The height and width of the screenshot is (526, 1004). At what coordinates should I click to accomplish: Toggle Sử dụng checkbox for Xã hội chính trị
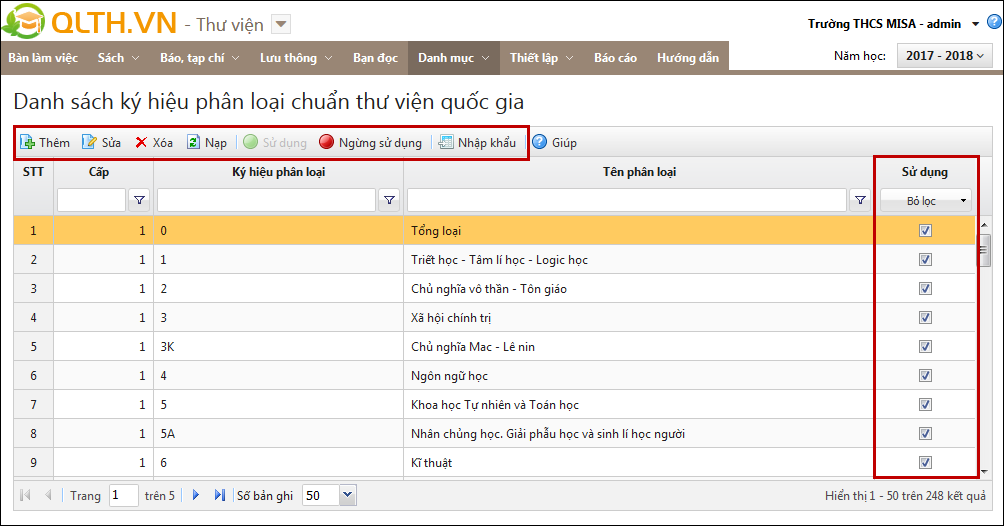tap(925, 318)
